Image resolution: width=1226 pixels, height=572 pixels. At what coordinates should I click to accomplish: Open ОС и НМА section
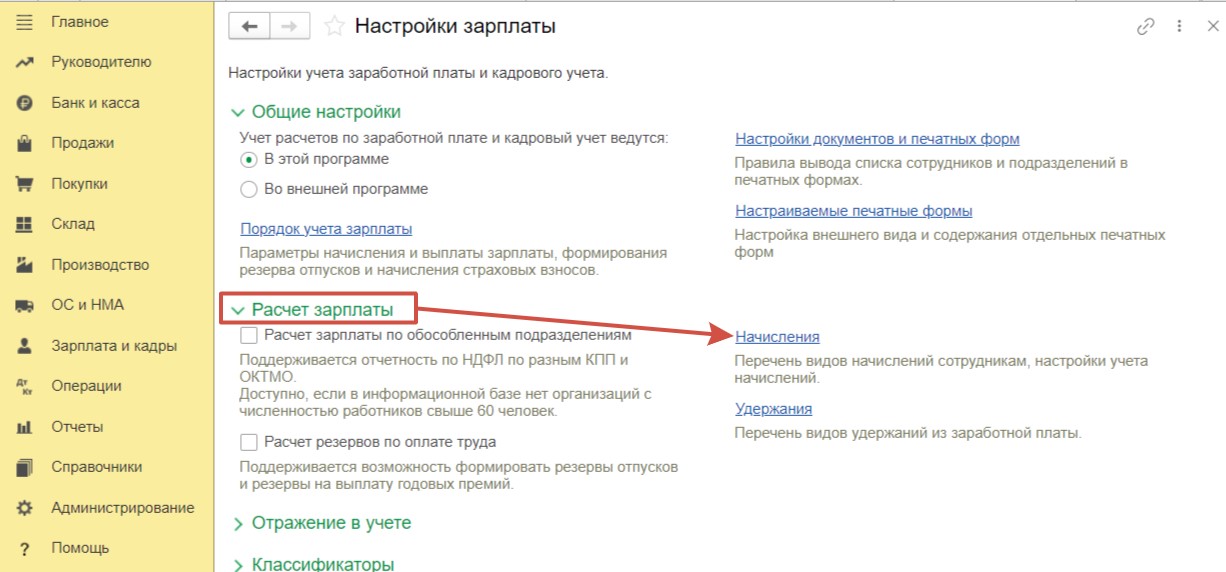point(88,305)
